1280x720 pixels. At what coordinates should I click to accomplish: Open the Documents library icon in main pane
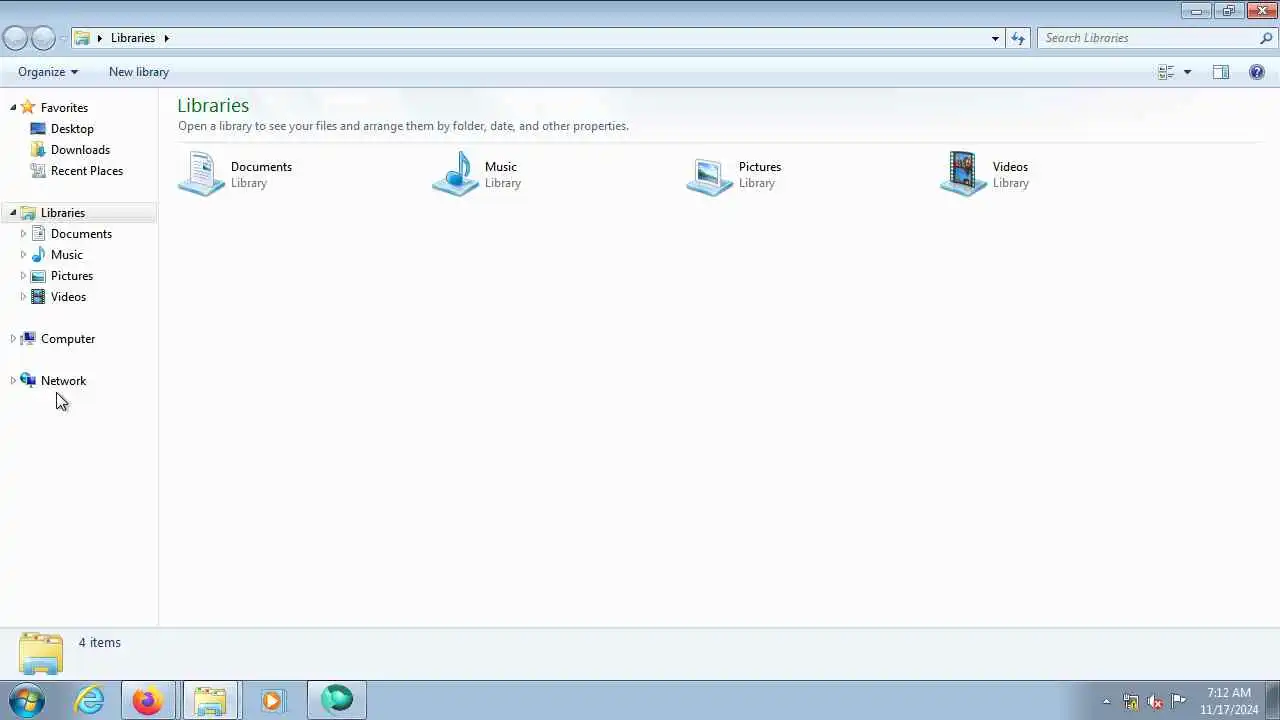201,174
